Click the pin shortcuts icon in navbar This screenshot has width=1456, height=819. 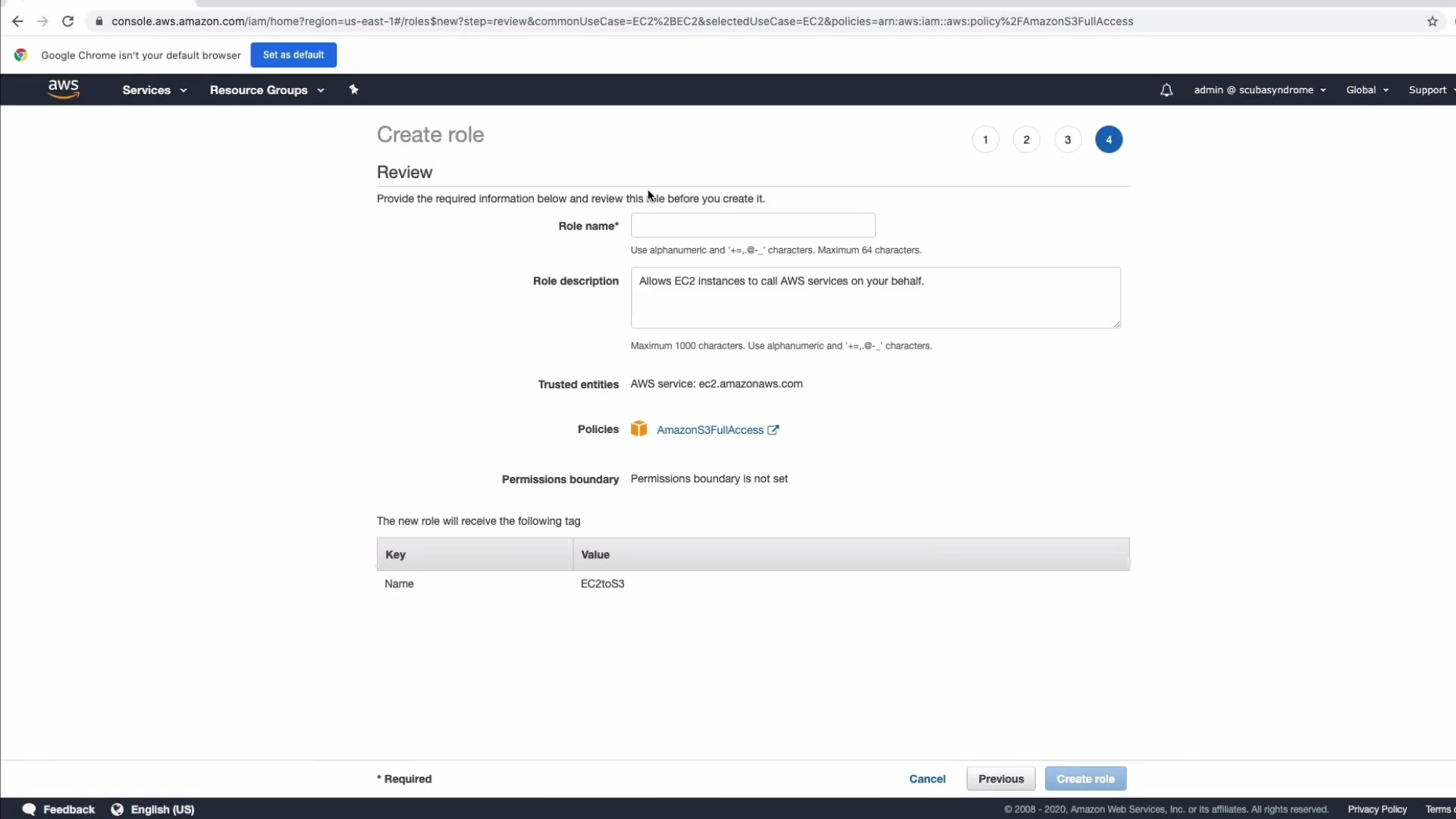point(353,89)
